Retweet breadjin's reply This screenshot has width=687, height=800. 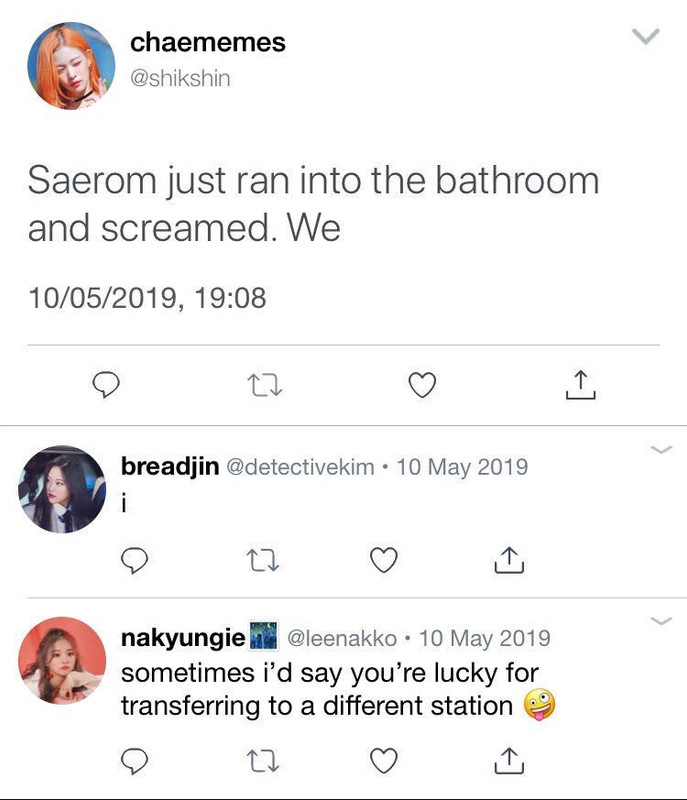tap(262, 560)
